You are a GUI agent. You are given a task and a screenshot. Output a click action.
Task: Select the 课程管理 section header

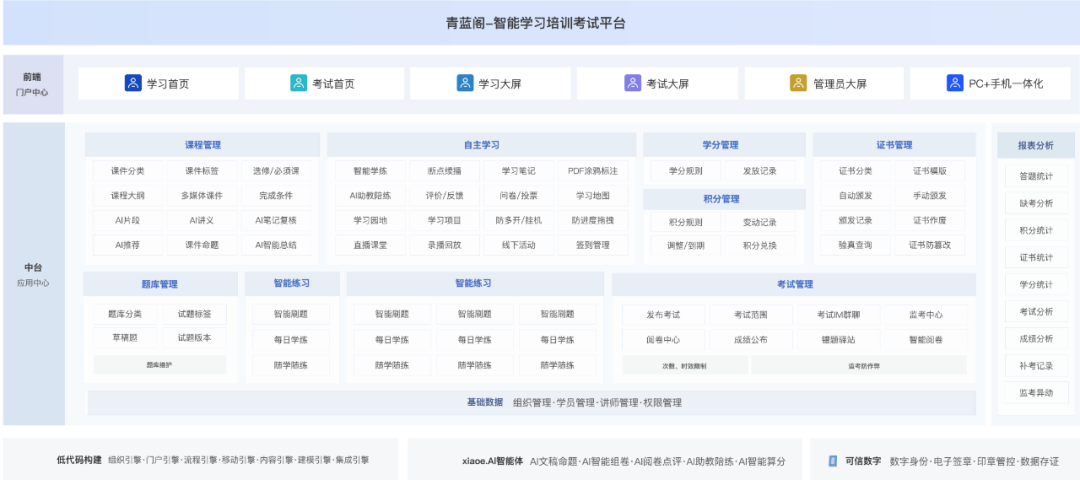(202, 145)
